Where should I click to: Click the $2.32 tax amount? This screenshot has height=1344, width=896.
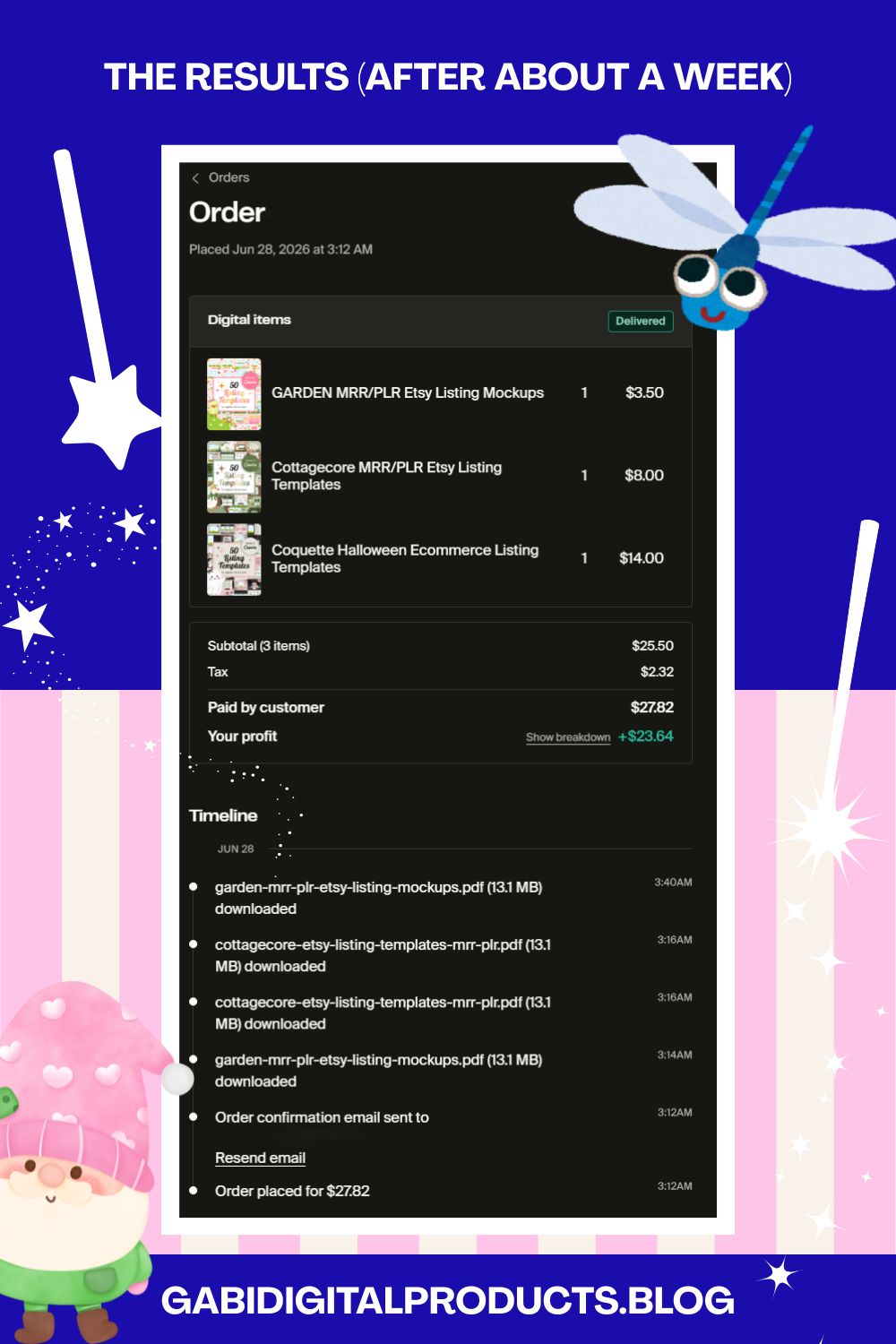pos(657,671)
